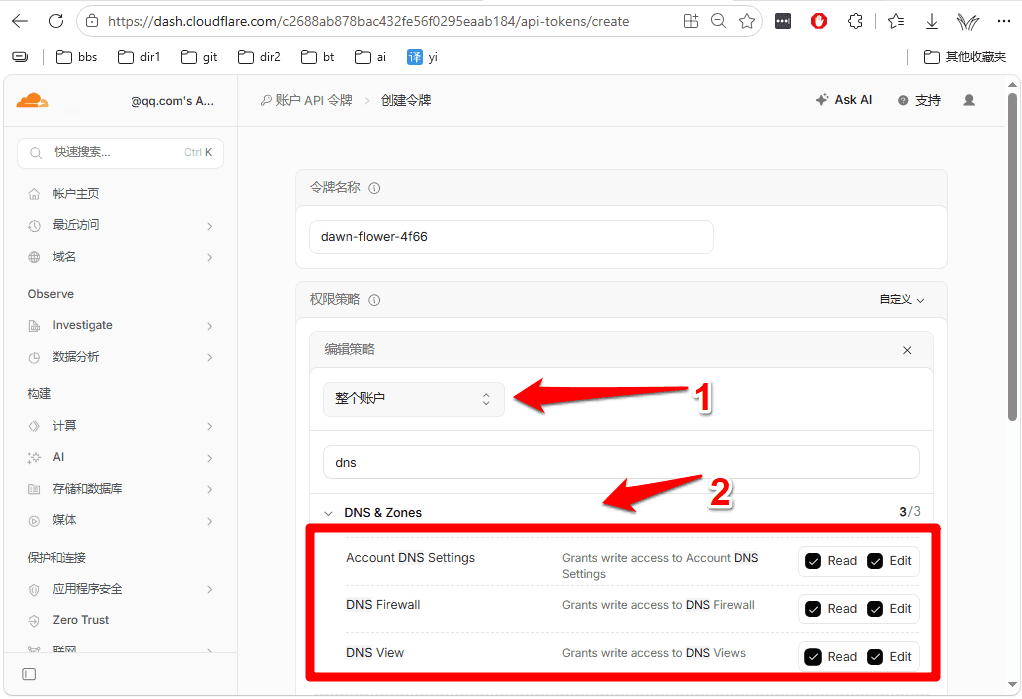Toggle the Read checkbox for DNS Firewall
This screenshot has width=1022, height=699.
coord(813,609)
